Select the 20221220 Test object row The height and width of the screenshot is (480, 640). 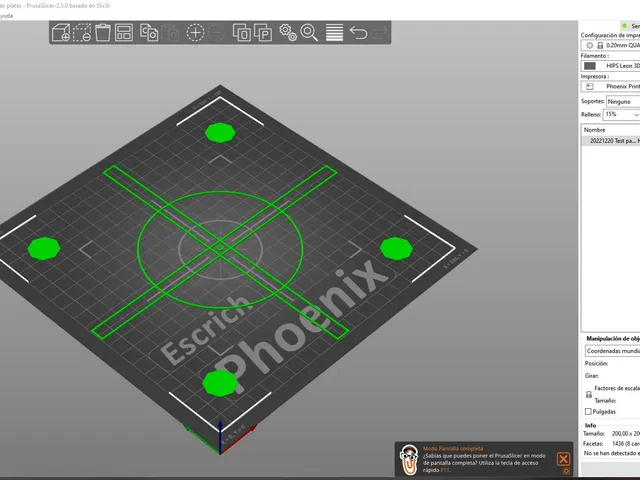click(611, 141)
